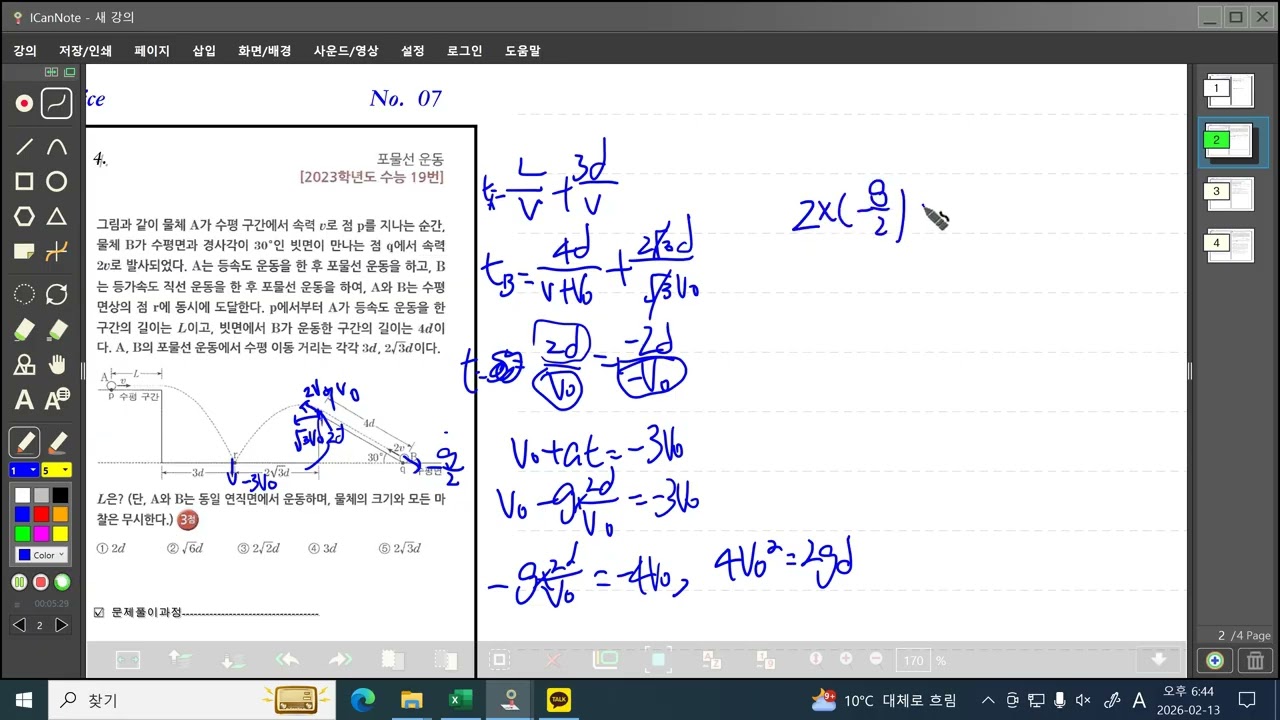Toggle the panel layout icons at toolbar top

point(60,72)
